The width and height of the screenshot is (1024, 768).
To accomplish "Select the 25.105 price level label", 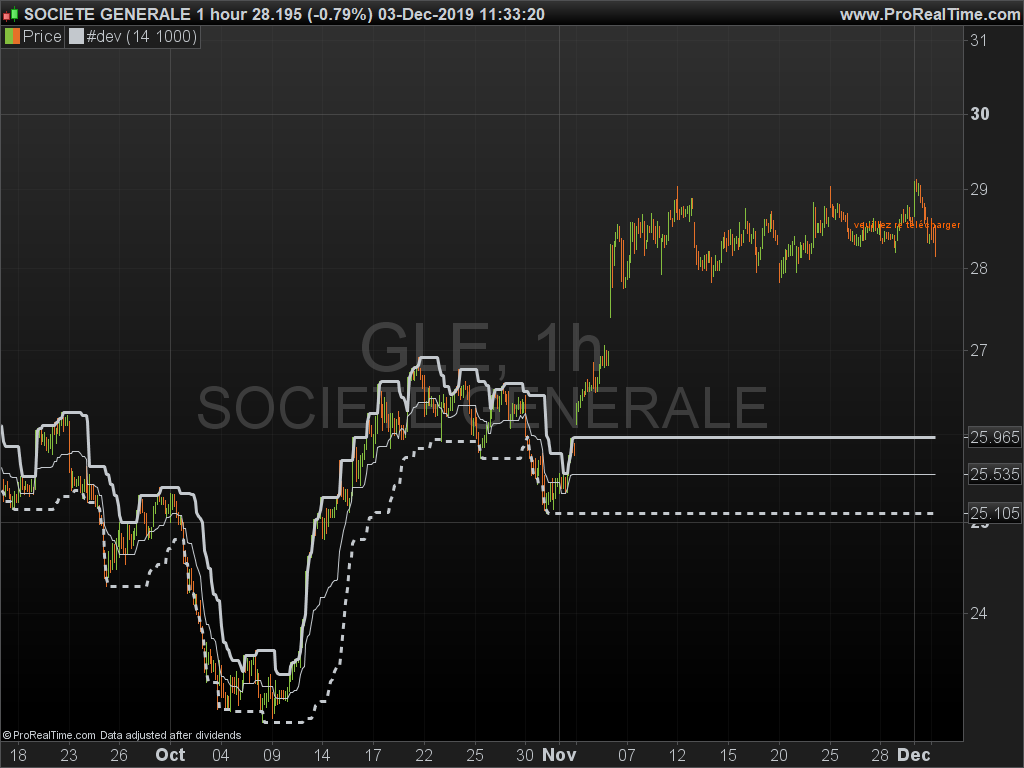I will (995, 514).
